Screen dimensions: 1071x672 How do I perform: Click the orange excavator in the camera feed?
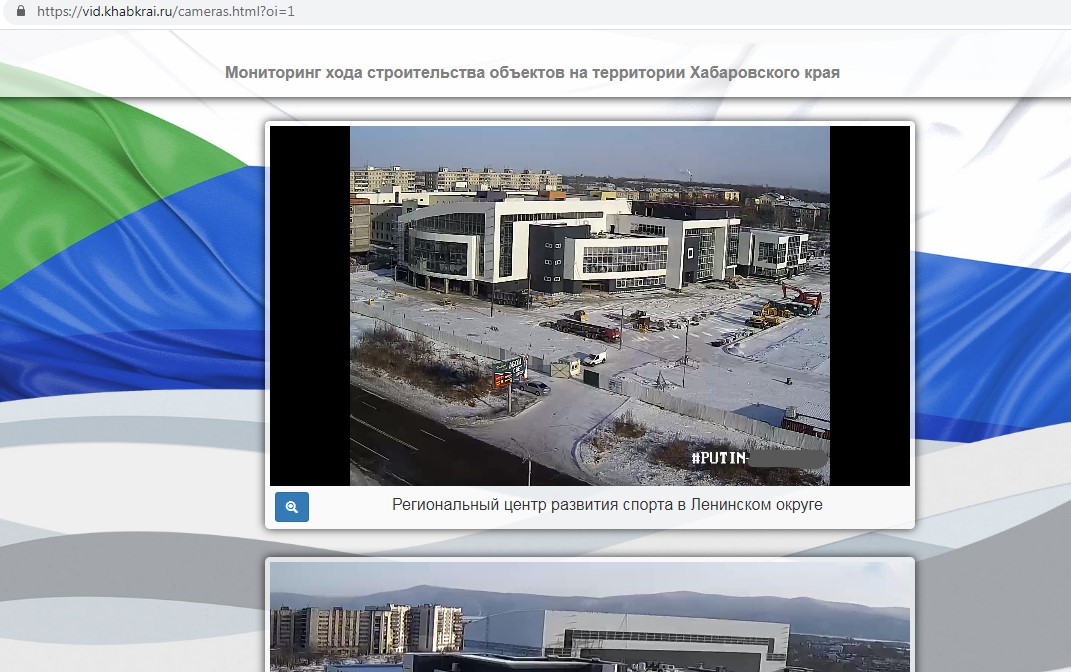point(800,295)
